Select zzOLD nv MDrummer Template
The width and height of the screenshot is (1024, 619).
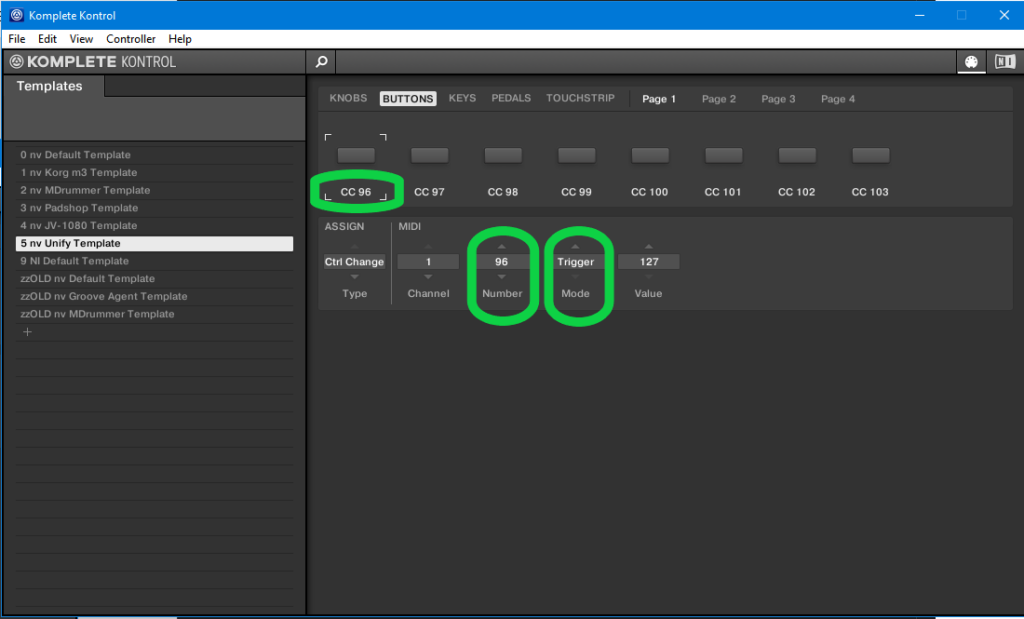coord(154,313)
